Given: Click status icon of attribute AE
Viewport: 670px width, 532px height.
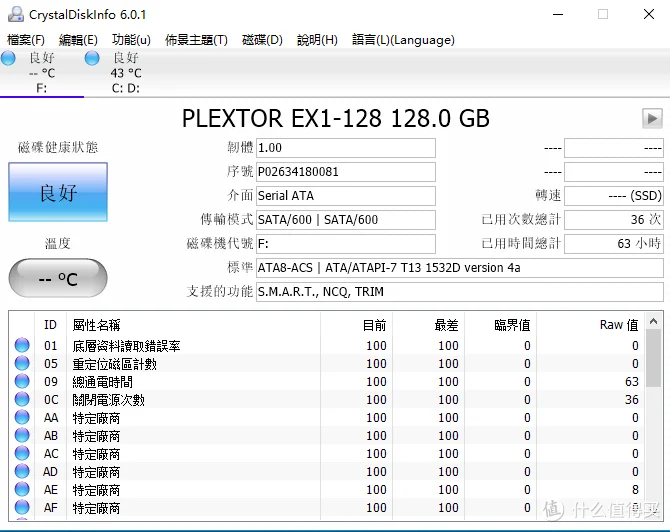Looking at the screenshot, I should point(22,489).
